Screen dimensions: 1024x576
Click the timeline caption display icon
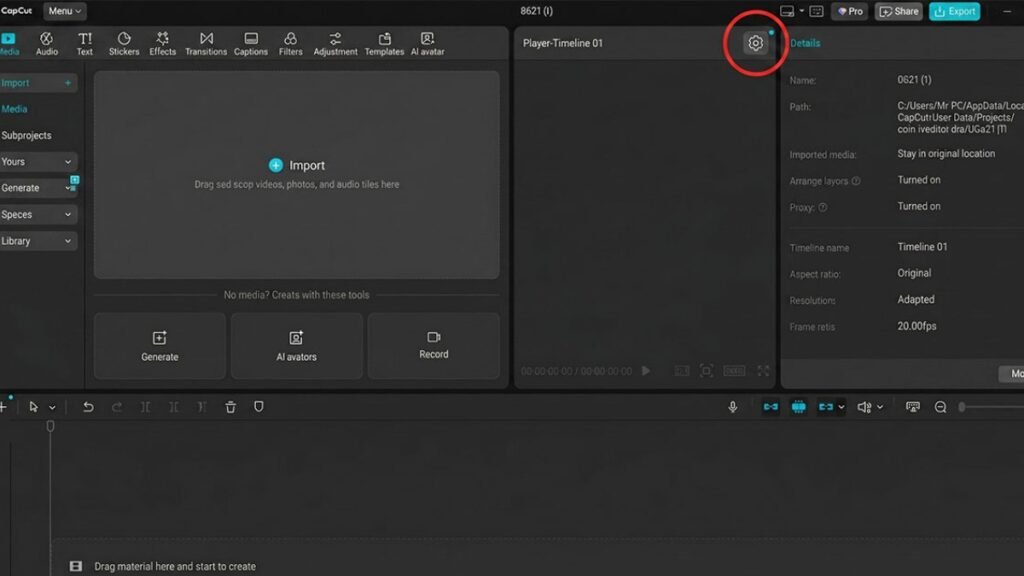click(913, 407)
